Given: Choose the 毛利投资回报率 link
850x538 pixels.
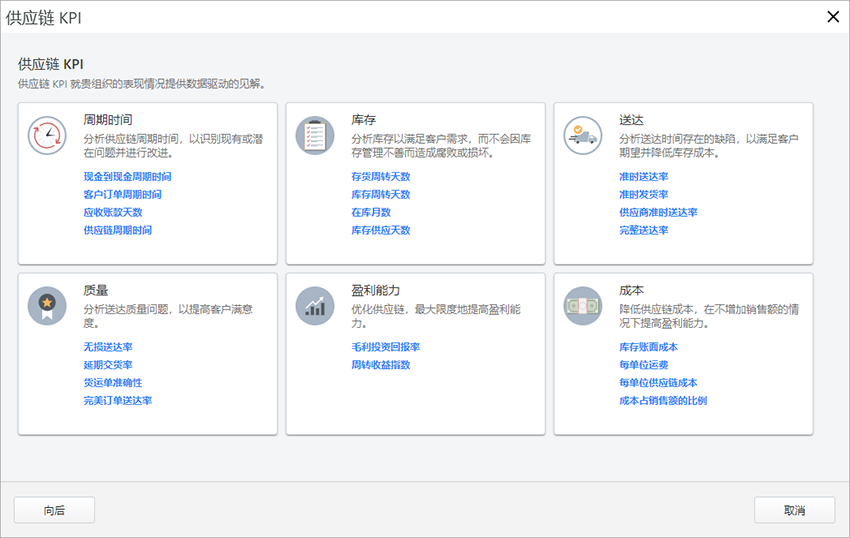Looking at the screenshot, I should tap(385, 347).
